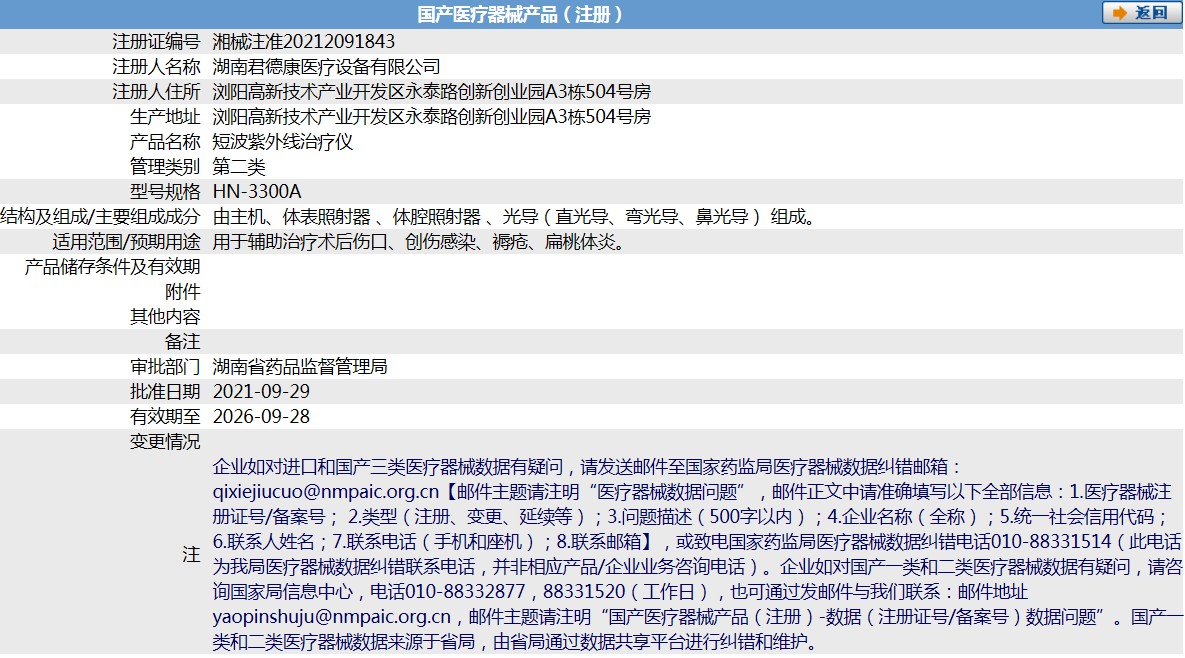This screenshot has width=1185, height=658.
Task: Click the 附件 label
Action: [182, 292]
